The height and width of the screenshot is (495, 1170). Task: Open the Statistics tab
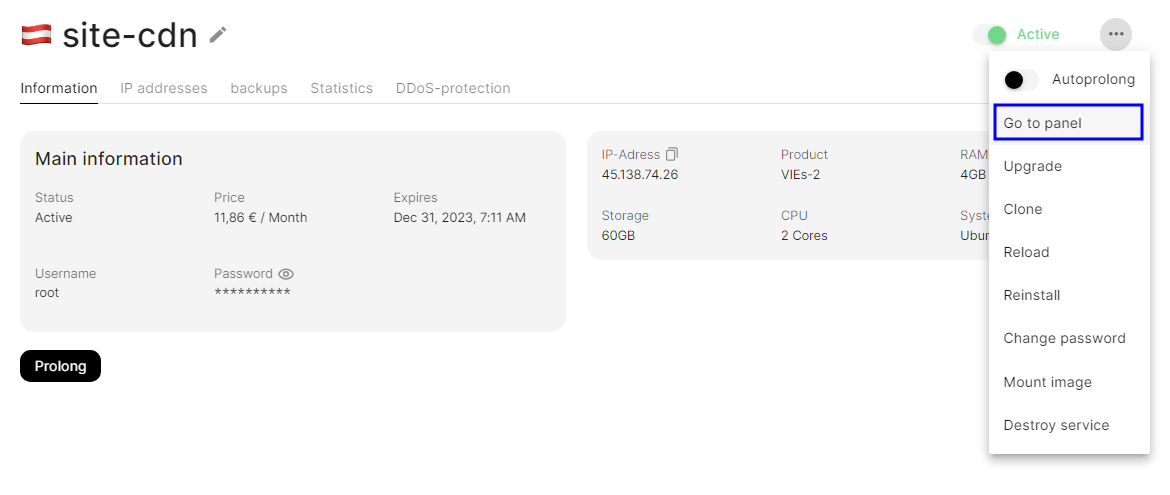(x=341, y=88)
